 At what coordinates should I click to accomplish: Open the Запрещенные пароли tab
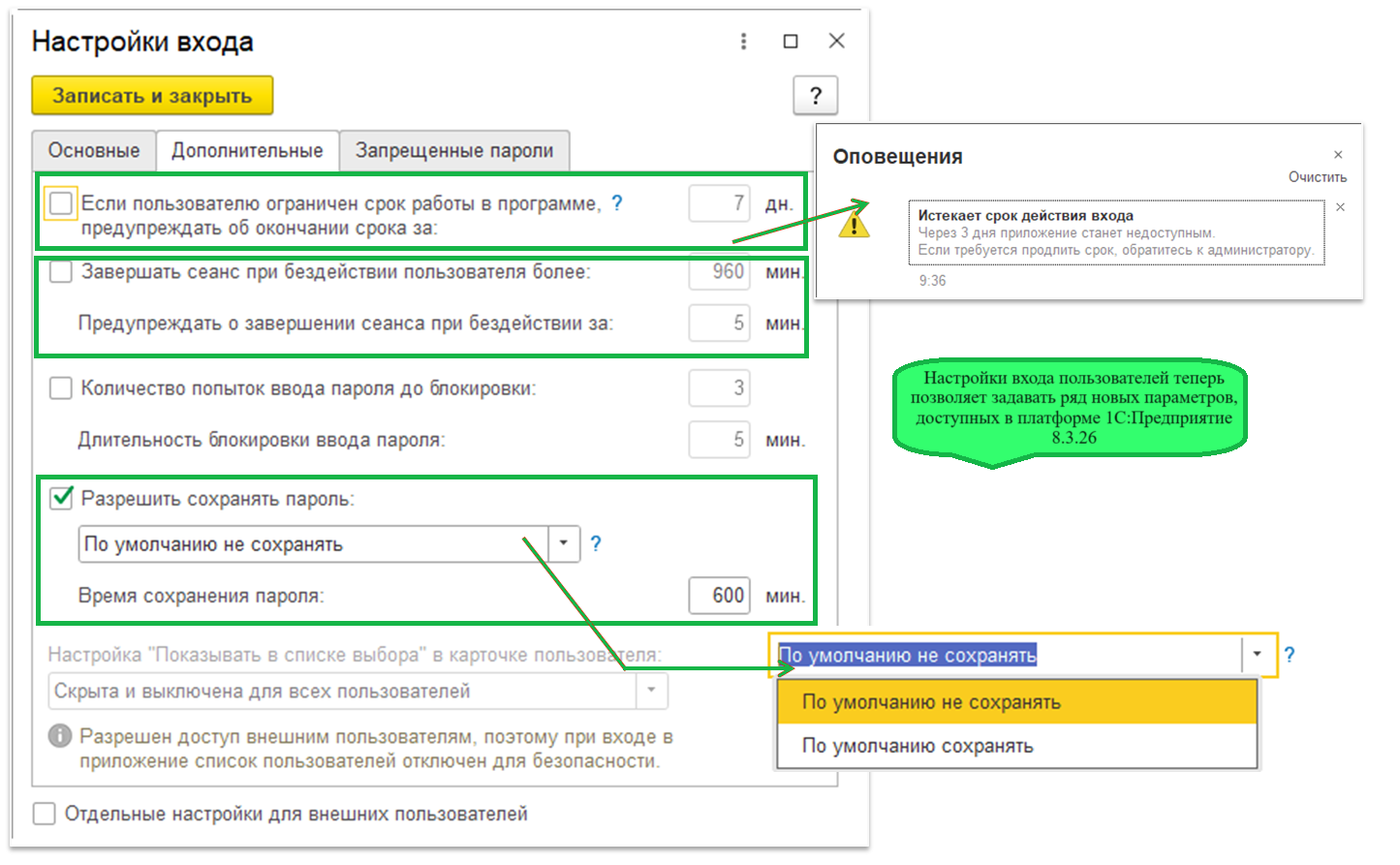click(453, 151)
